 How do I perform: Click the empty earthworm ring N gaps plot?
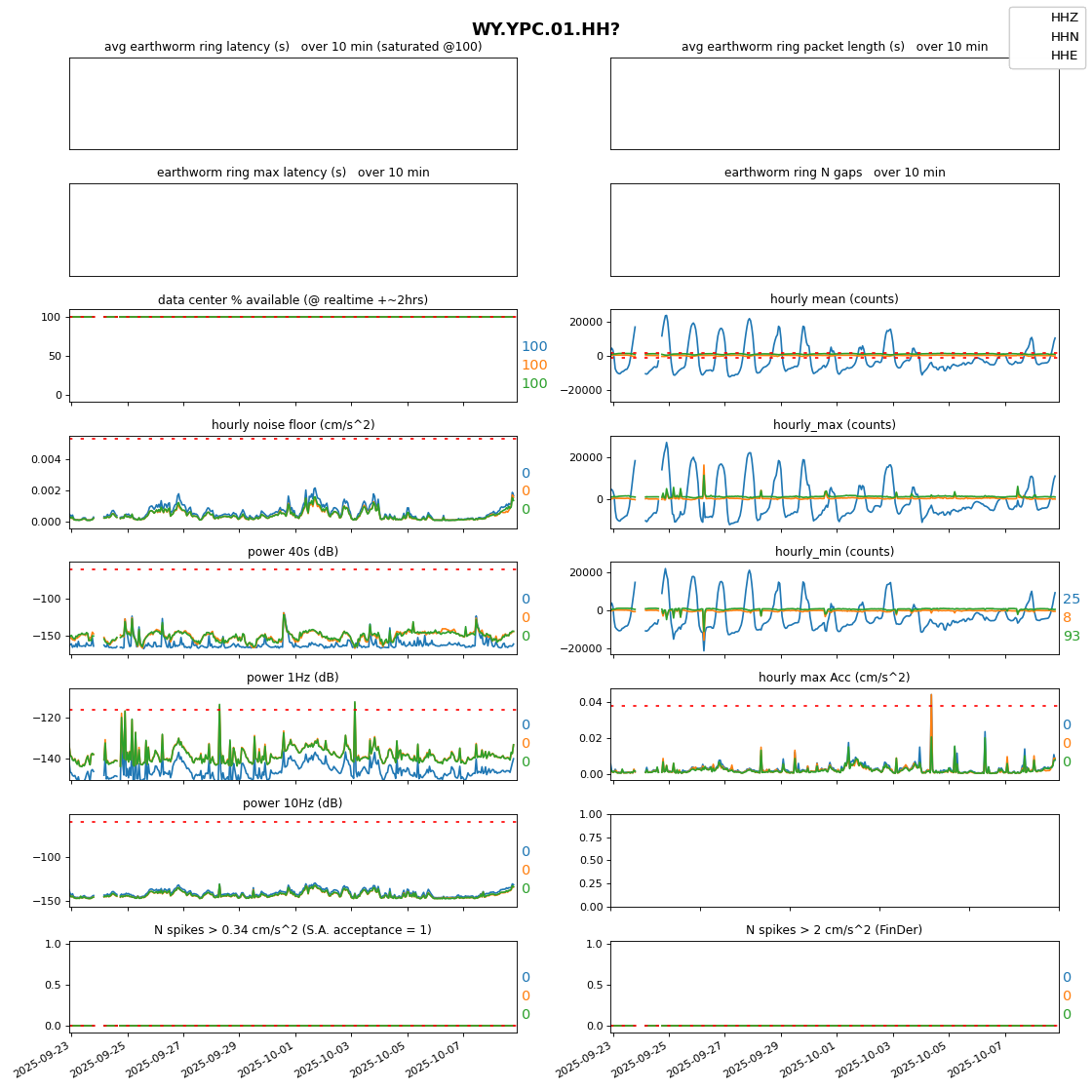click(x=834, y=230)
